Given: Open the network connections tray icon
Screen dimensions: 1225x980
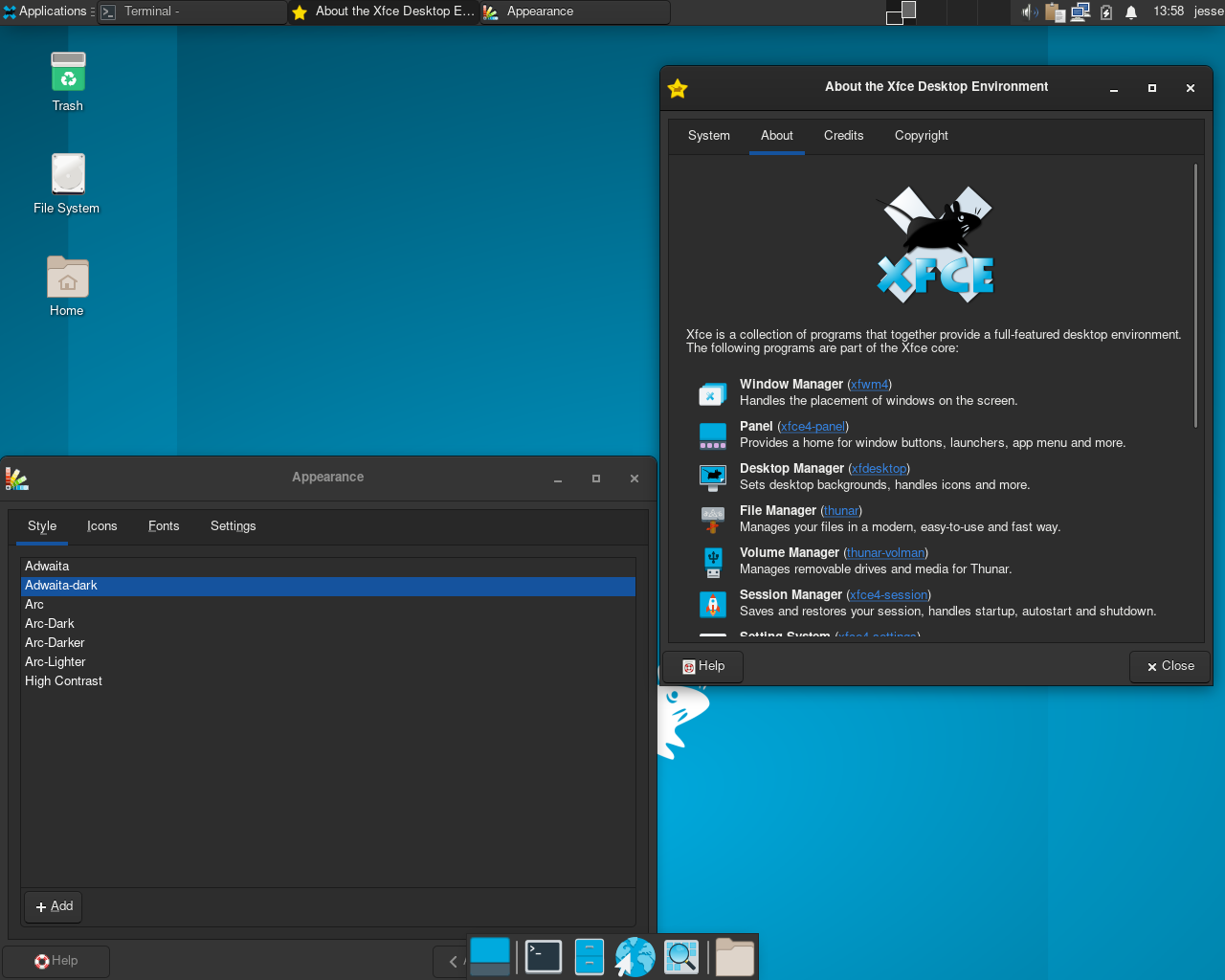Looking at the screenshot, I should click(1081, 11).
